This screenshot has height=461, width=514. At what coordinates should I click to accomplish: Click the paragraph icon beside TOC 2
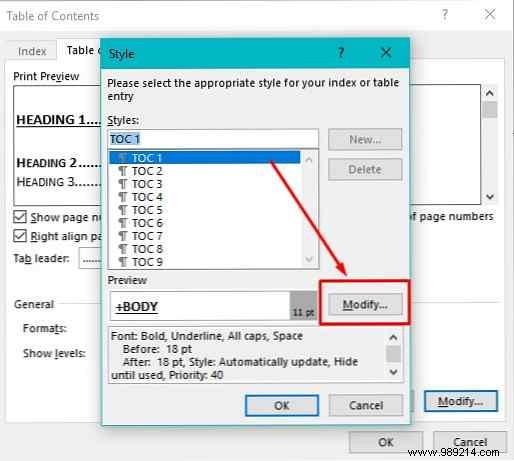[x=123, y=171]
